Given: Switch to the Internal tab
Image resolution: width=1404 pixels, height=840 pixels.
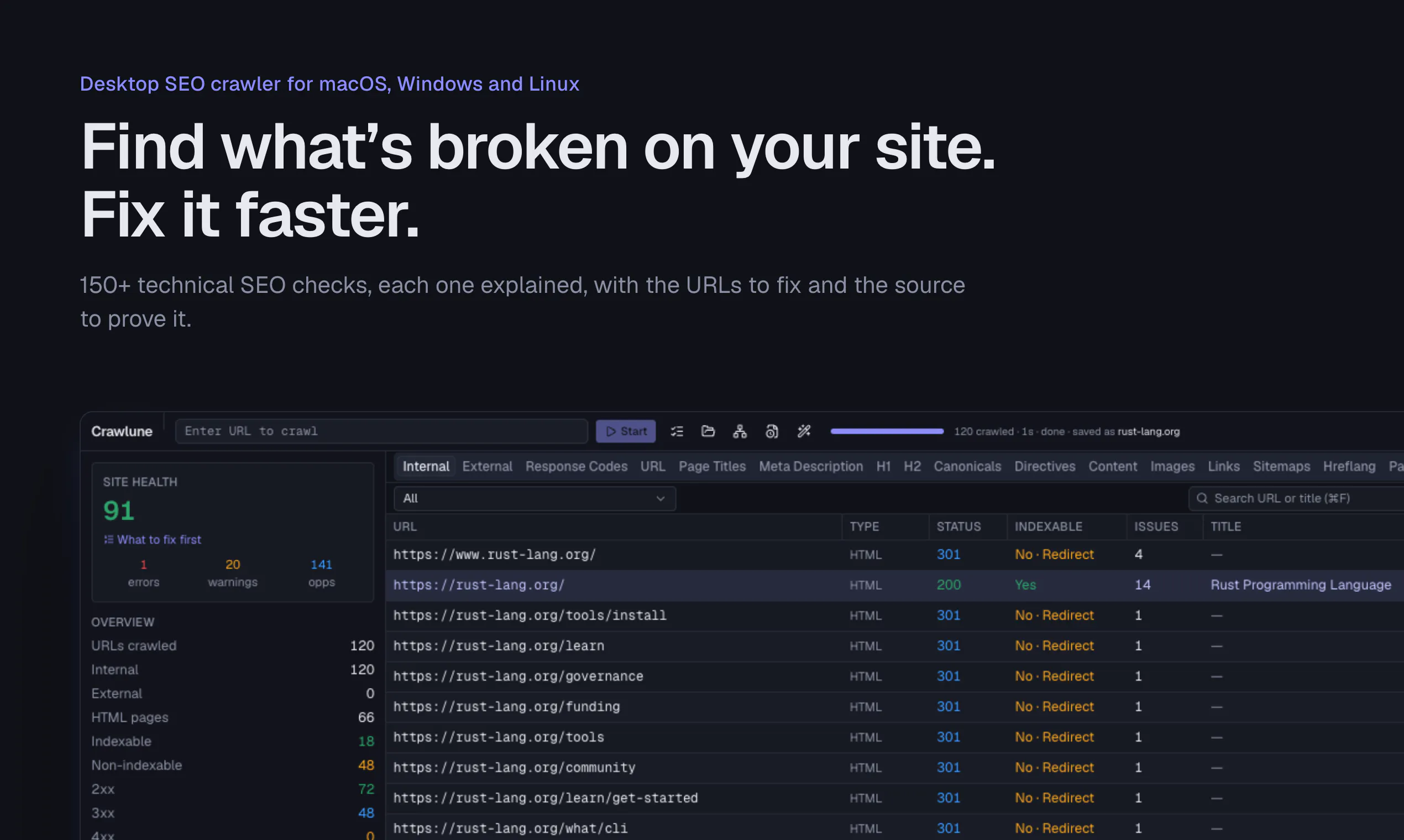Looking at the screenshot, I should (x=426, y=466).
